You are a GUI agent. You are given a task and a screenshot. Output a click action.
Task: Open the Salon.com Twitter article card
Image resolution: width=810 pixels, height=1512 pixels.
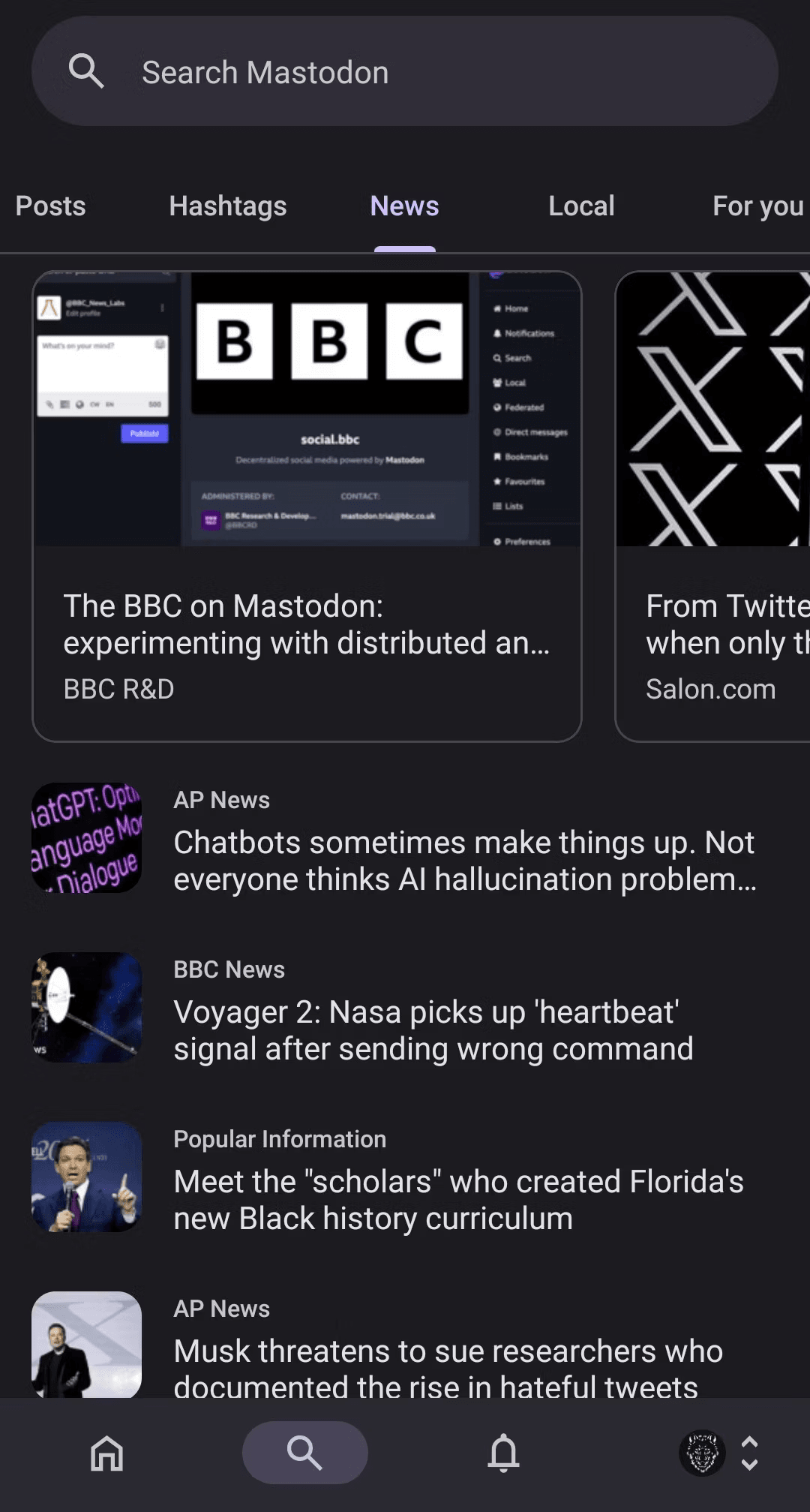point(712,506)
